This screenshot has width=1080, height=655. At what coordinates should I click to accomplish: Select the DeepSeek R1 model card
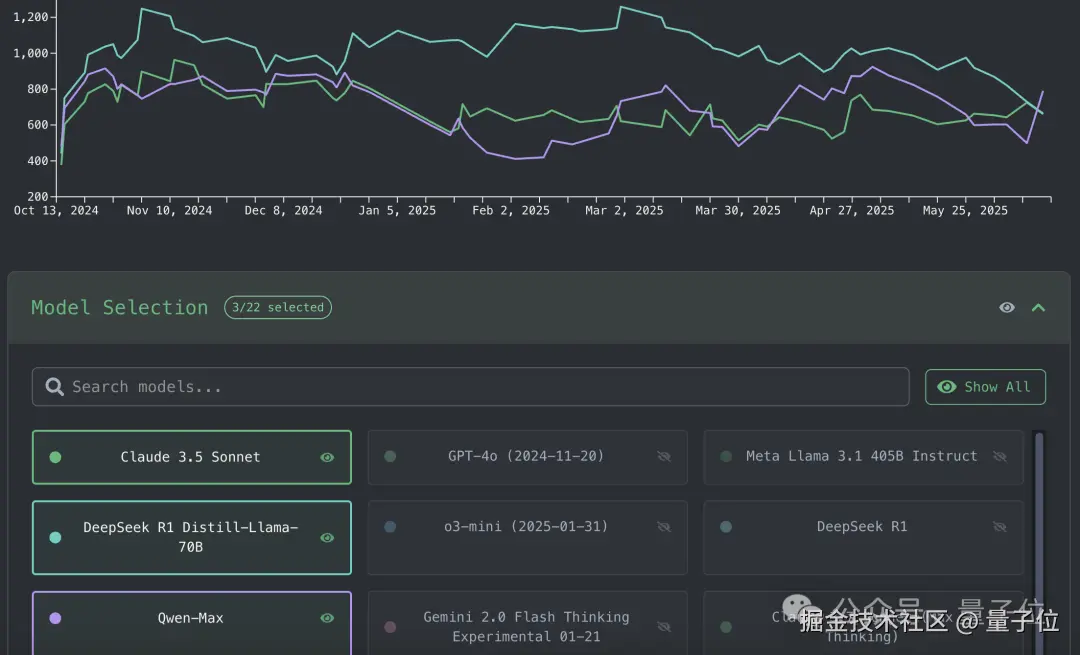click(863, 538)
